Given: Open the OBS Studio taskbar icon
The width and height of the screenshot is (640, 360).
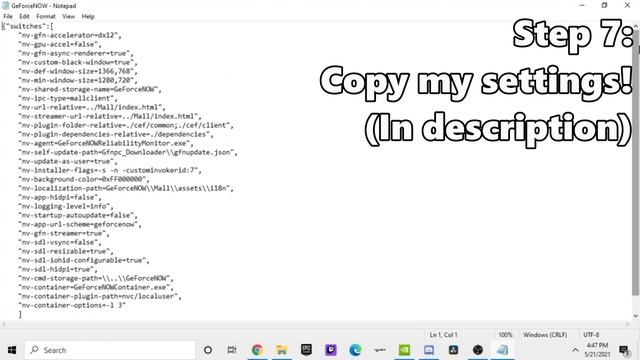Looking at the screenshot, I should coord(478,350).
